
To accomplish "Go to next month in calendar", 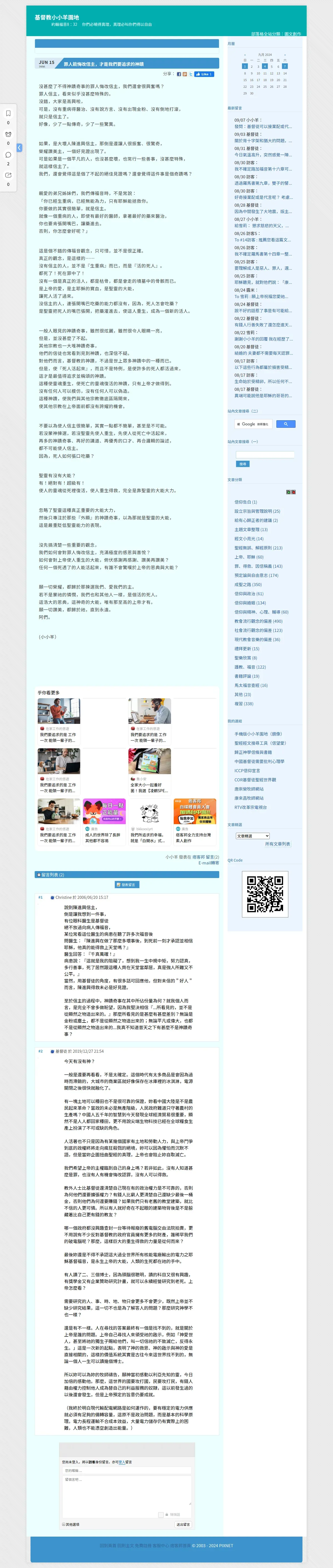I will coord(285,55).
